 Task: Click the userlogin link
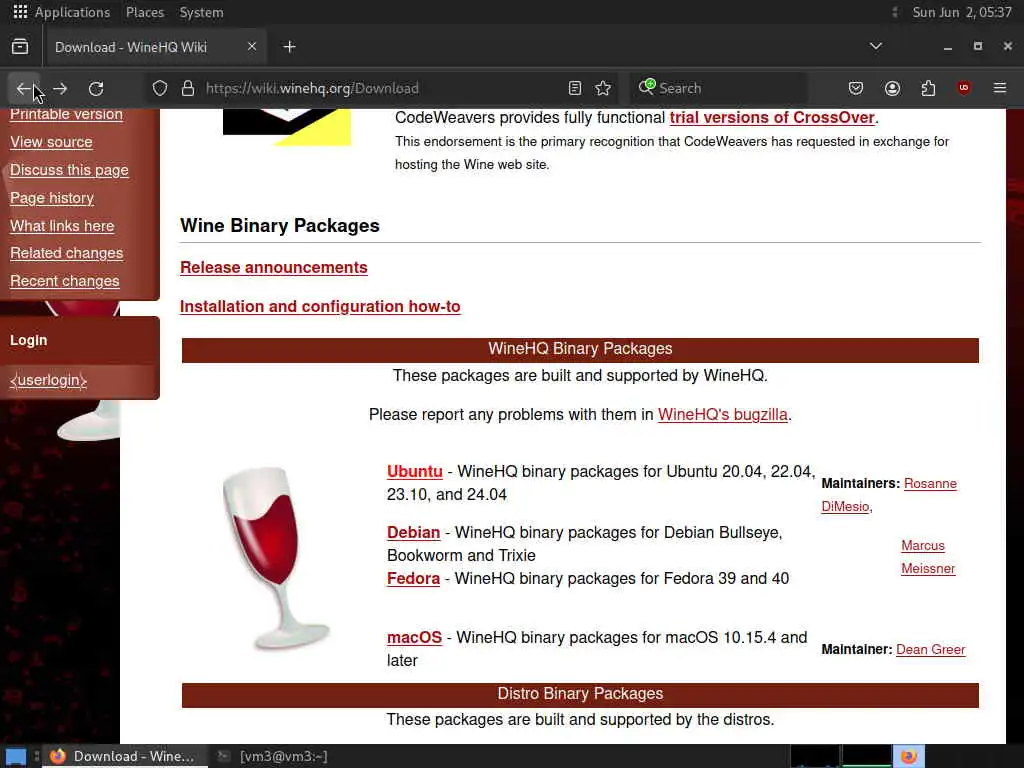(48, 380)
